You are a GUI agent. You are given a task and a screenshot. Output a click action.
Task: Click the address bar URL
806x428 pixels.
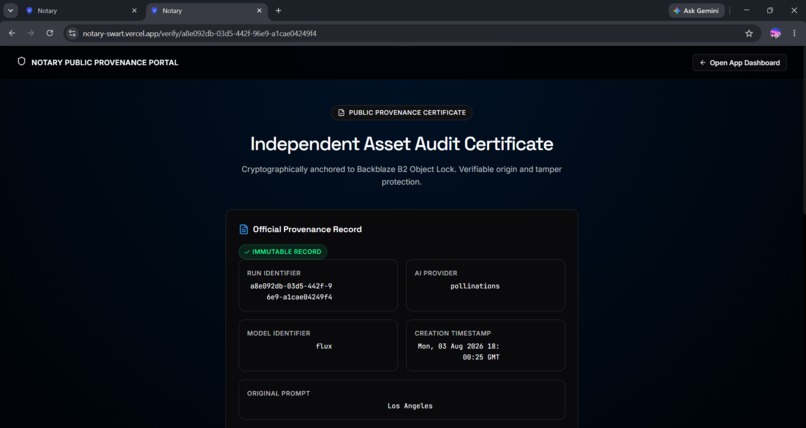(199, 33)
